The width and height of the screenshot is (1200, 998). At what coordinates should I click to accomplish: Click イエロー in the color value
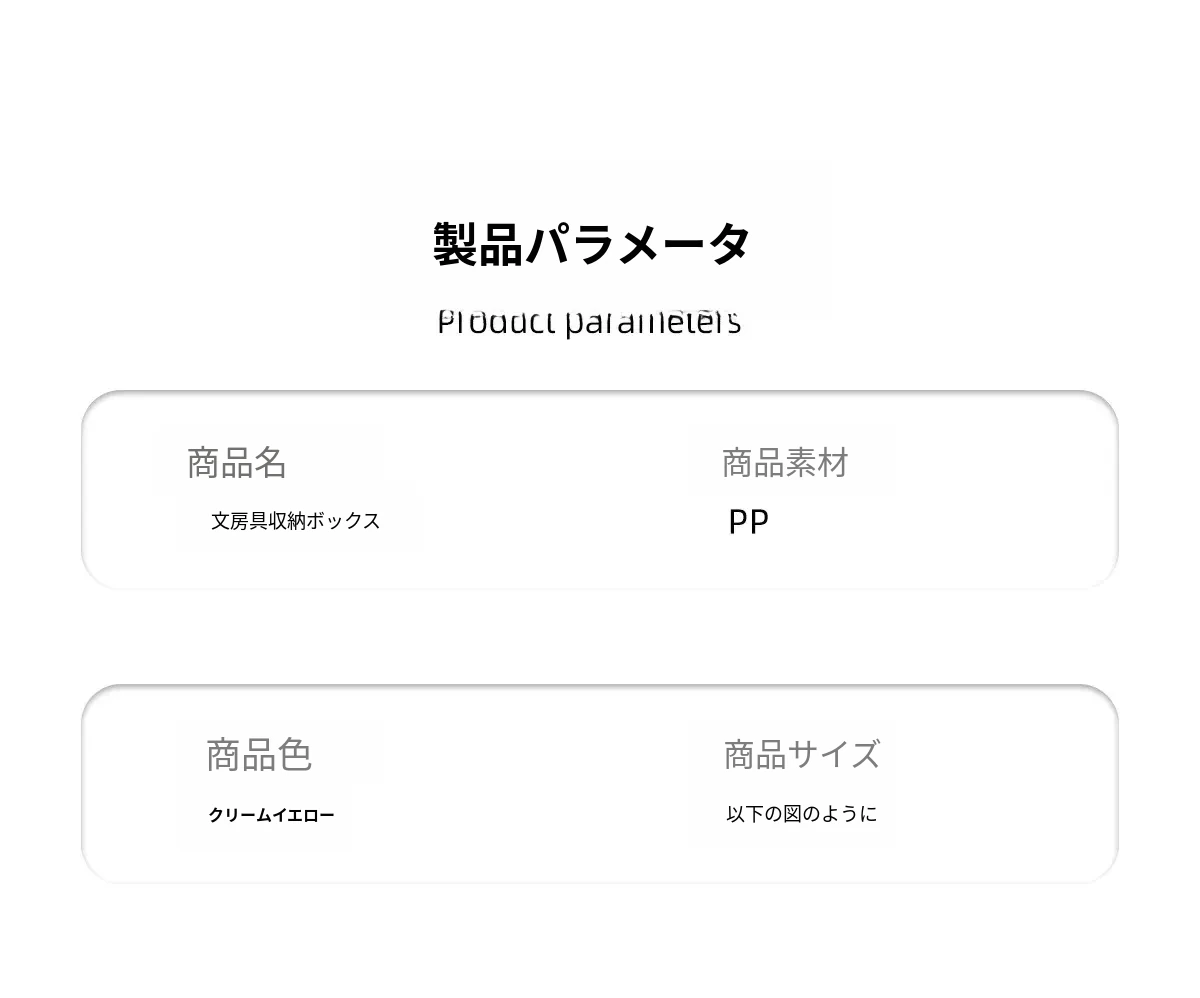pos(304,816)
